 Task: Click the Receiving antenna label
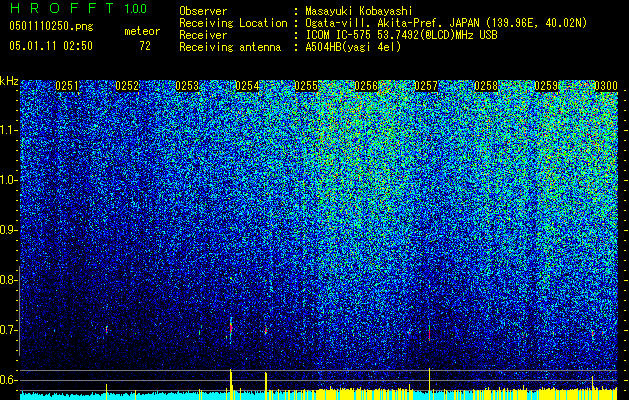230,47
